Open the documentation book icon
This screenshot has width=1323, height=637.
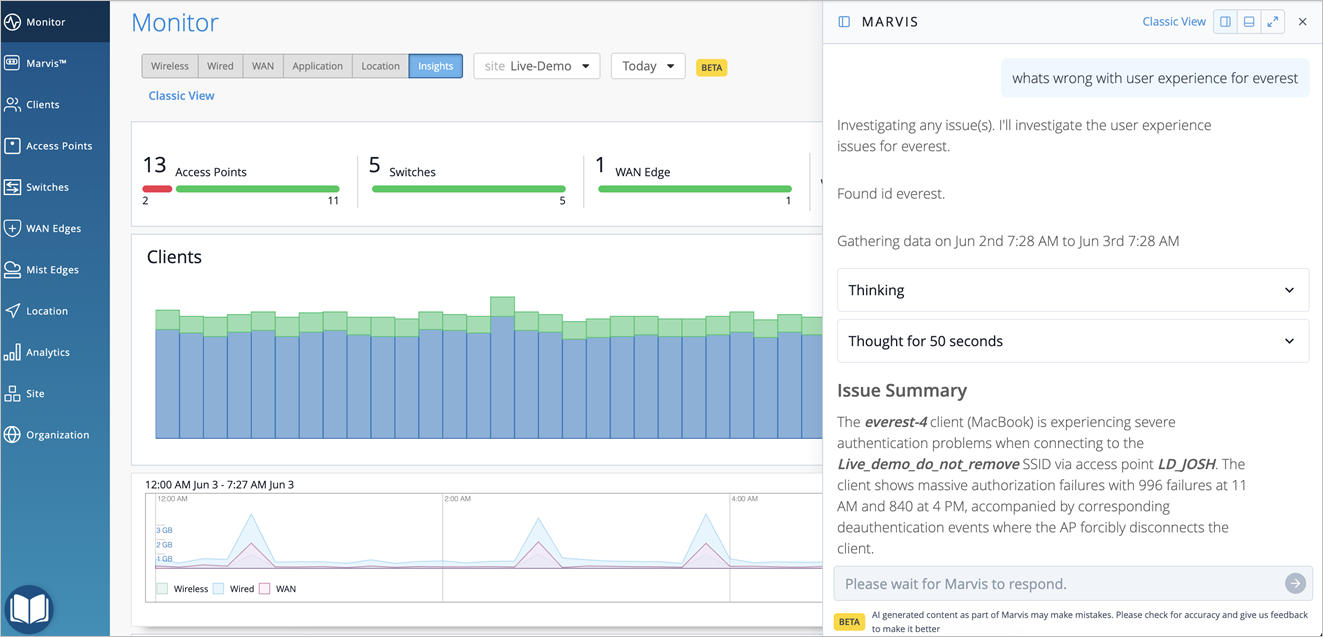[x=28, y=609]
